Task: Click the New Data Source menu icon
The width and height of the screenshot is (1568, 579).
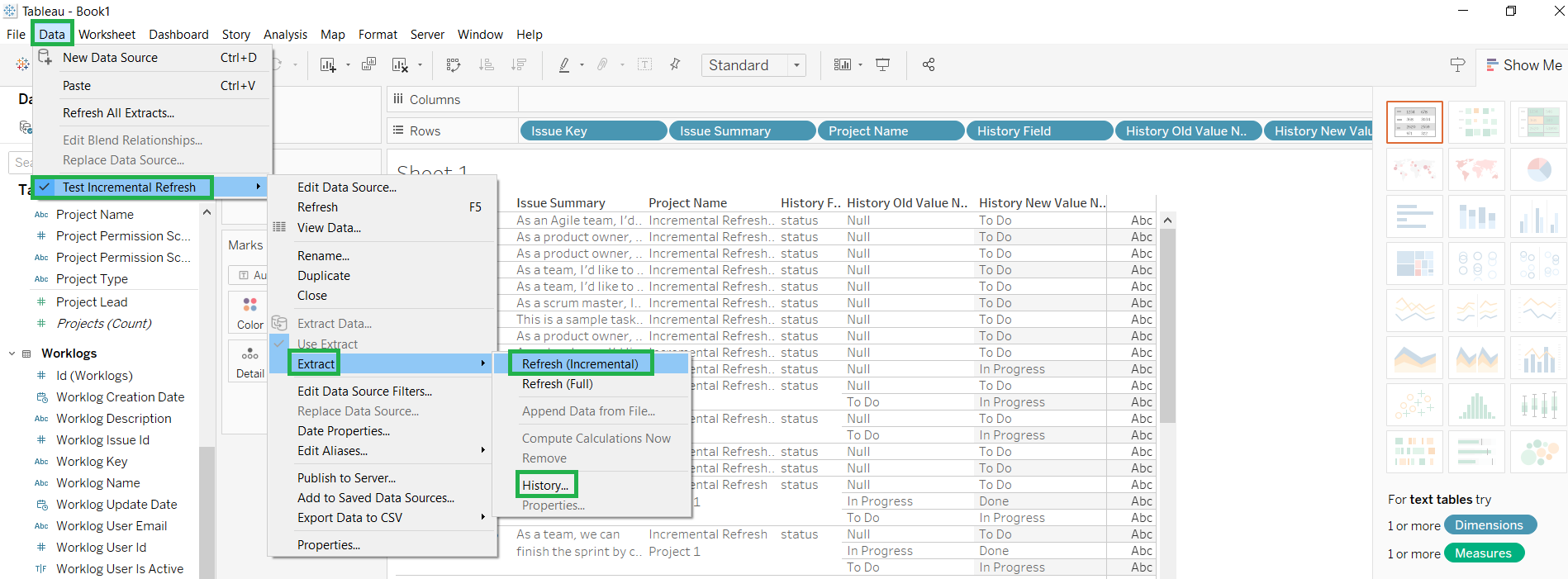Action: (45, 58)
